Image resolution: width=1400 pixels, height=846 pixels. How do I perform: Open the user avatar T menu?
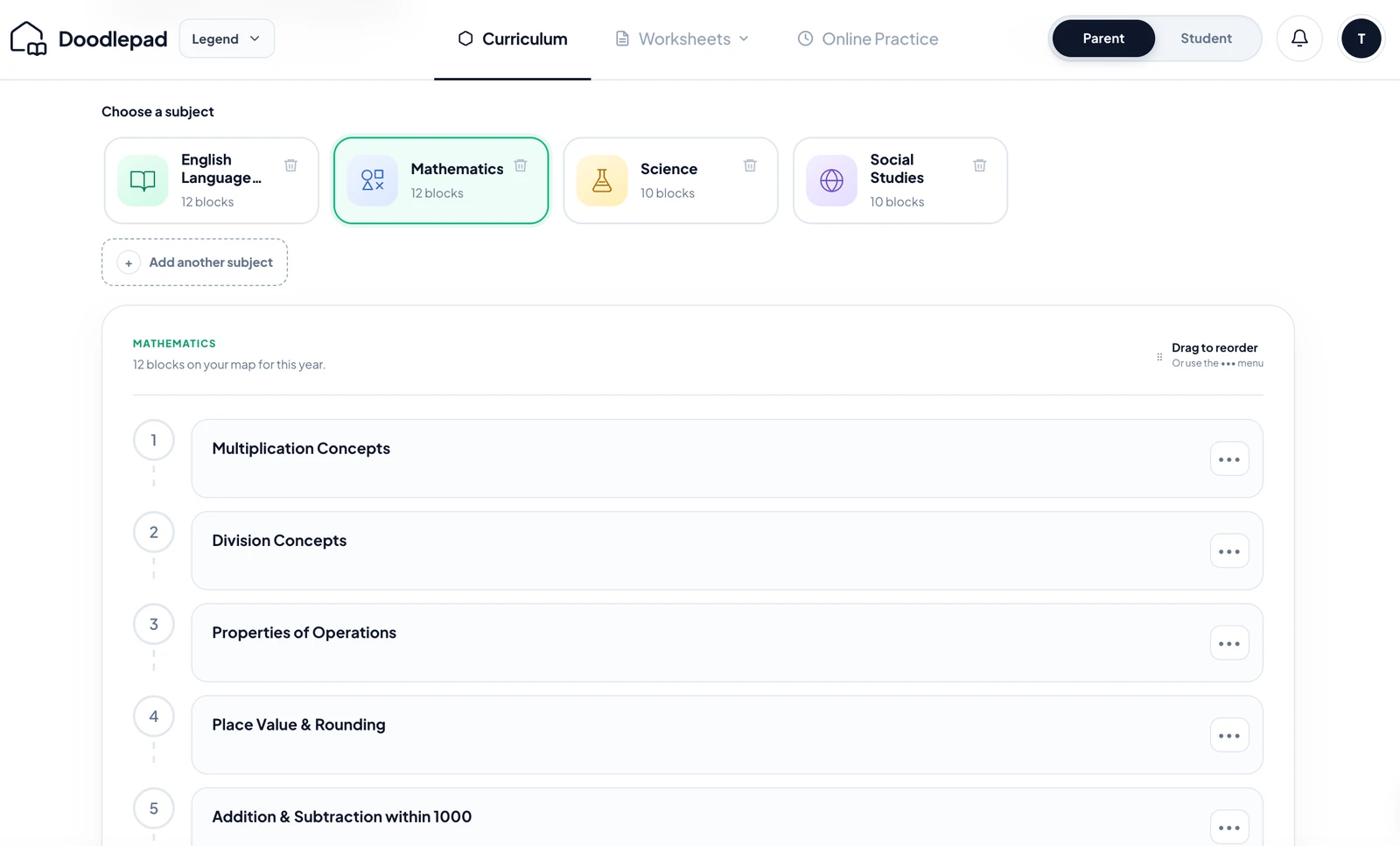pos(1361,38)
